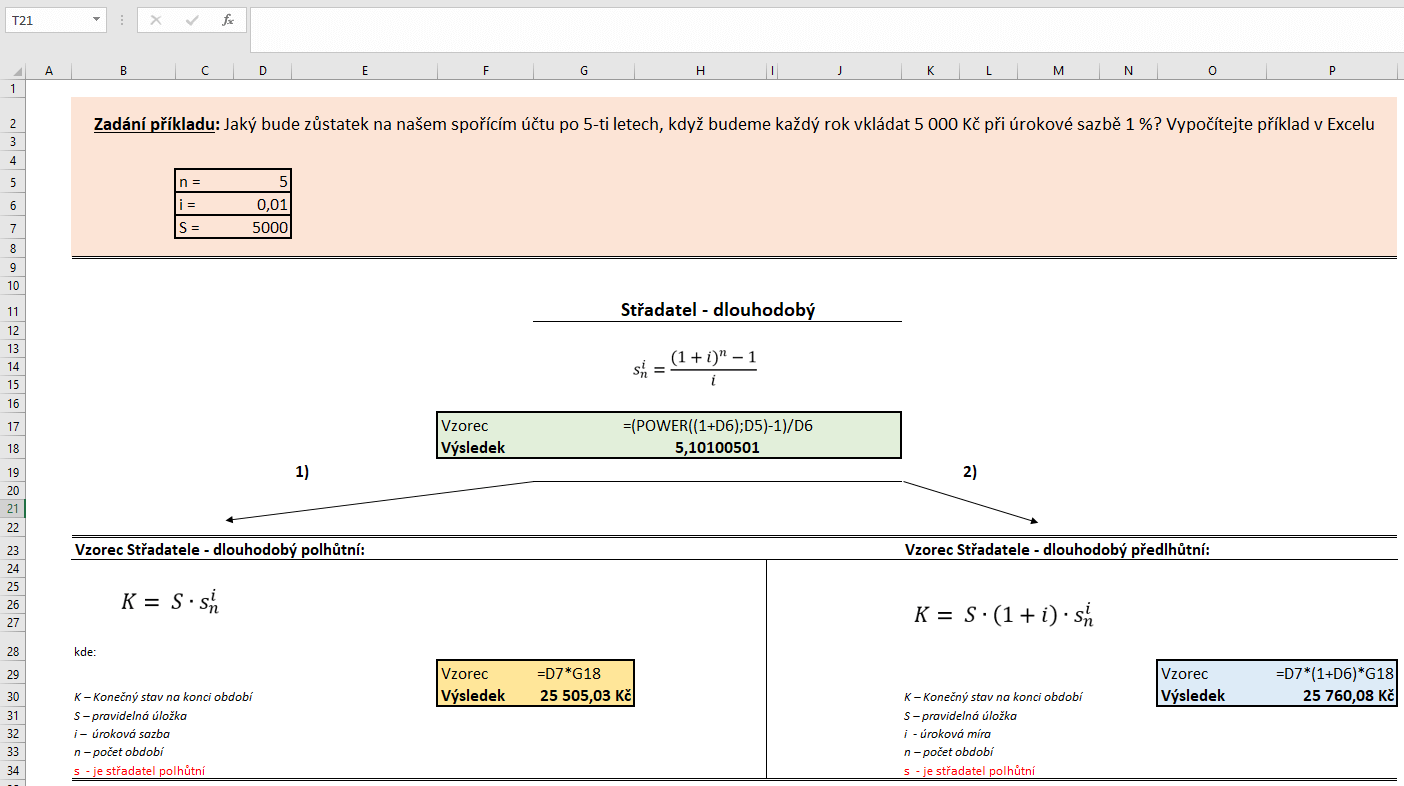
Task: Select row 21 header
Action: tap(12, 508)
